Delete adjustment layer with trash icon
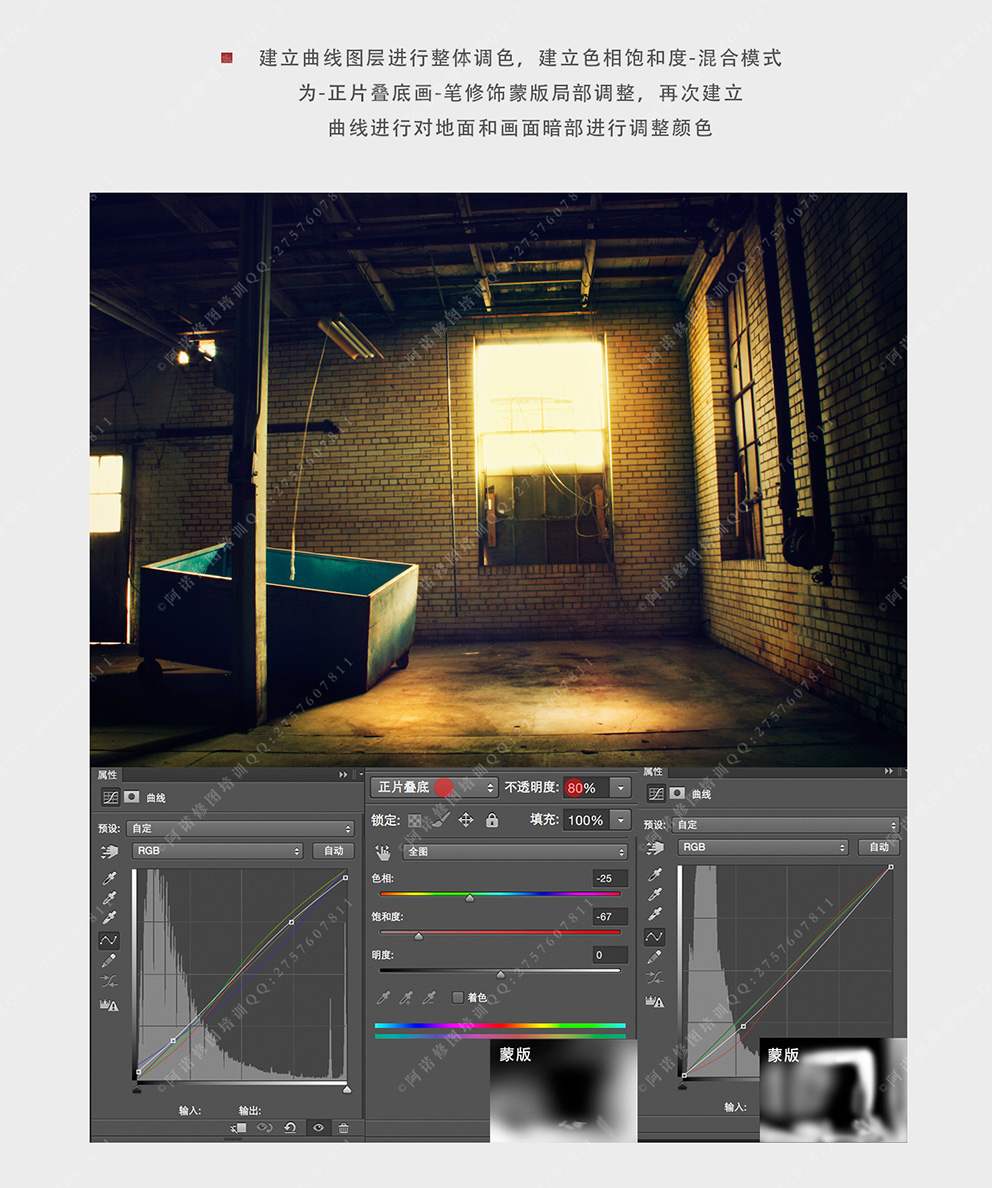992x1188 pixels. [343, 1127]
